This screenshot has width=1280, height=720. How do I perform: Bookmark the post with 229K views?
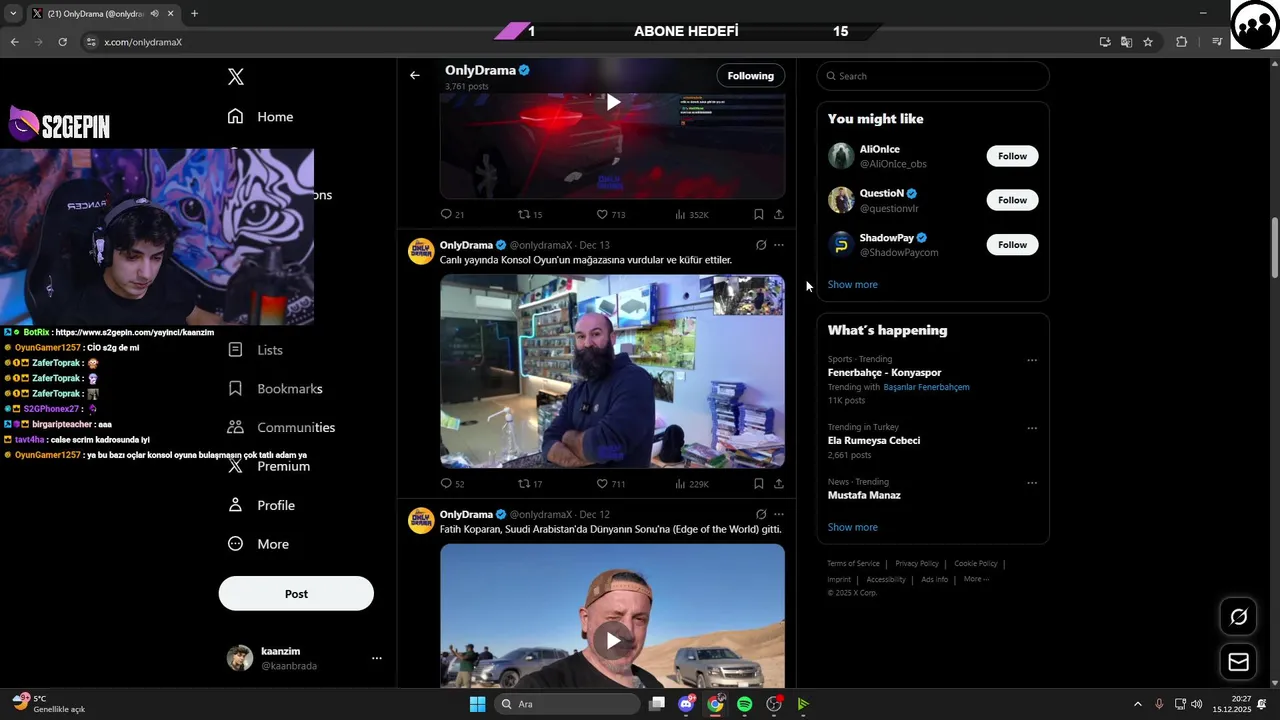(759, 484)
